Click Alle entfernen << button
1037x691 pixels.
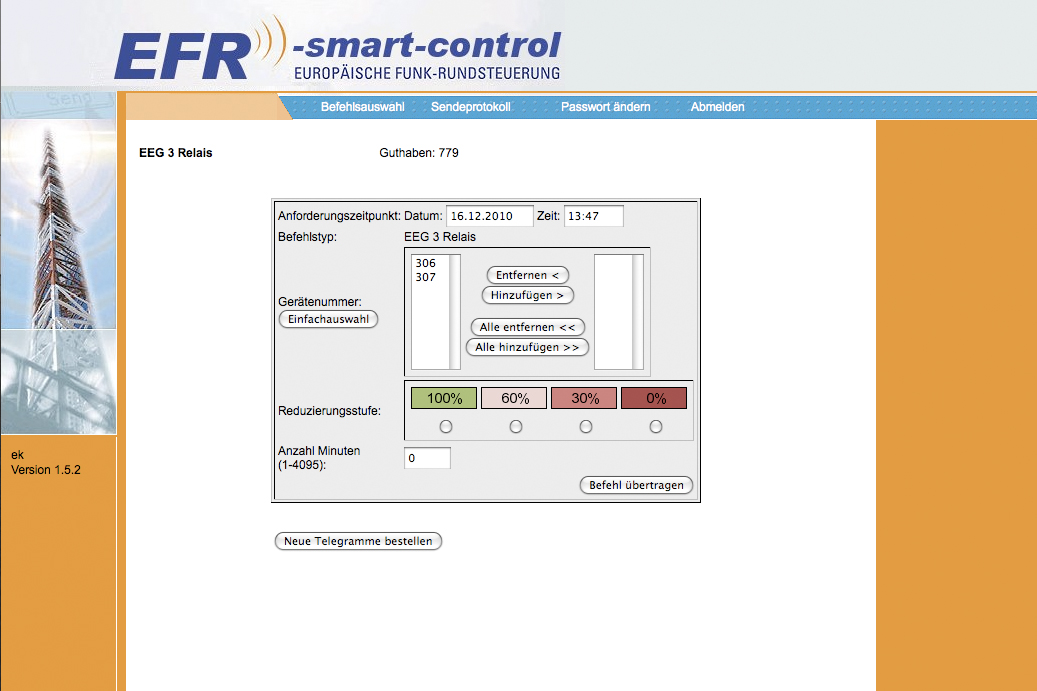click(x=527, y=327)
